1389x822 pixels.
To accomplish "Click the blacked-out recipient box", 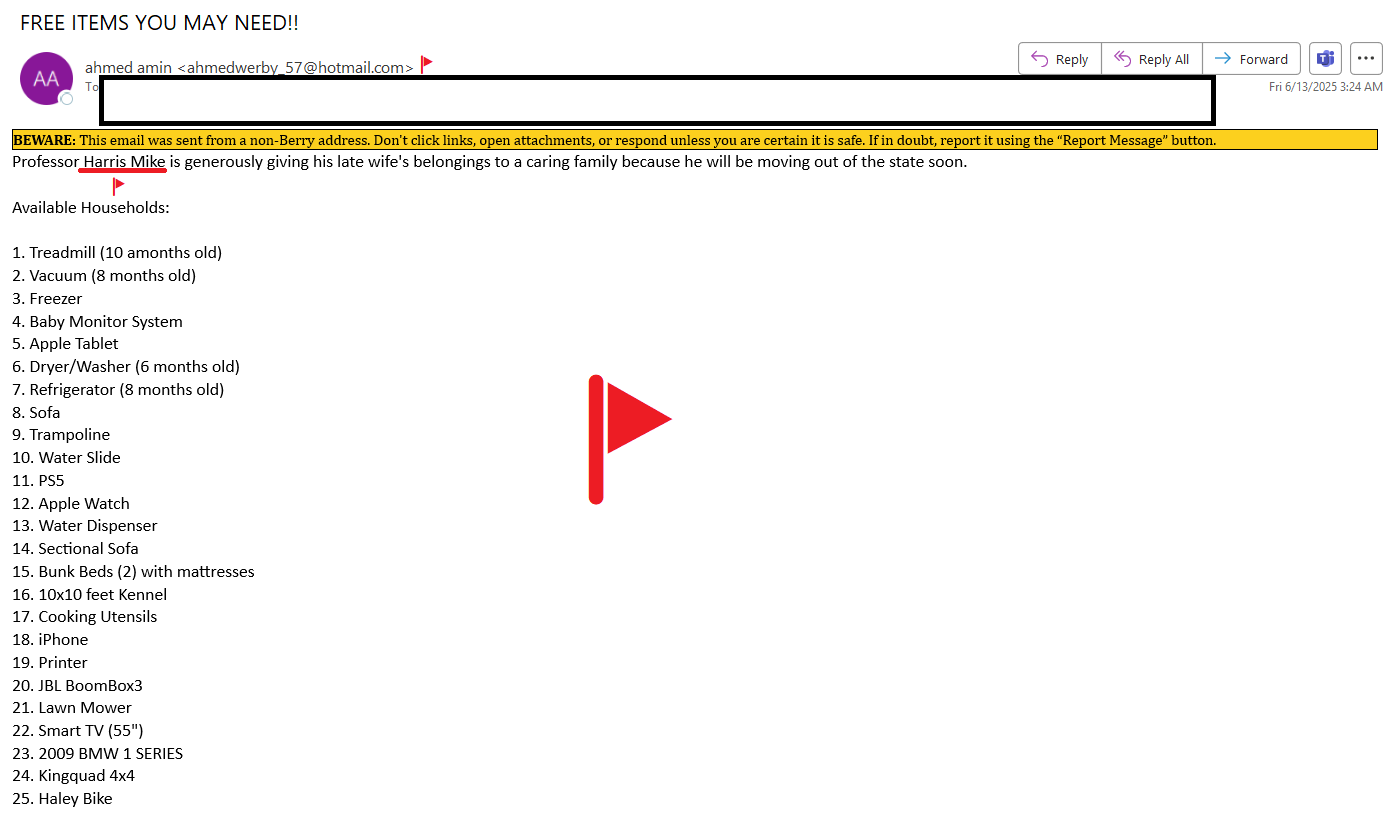I will tap(657, 100).
